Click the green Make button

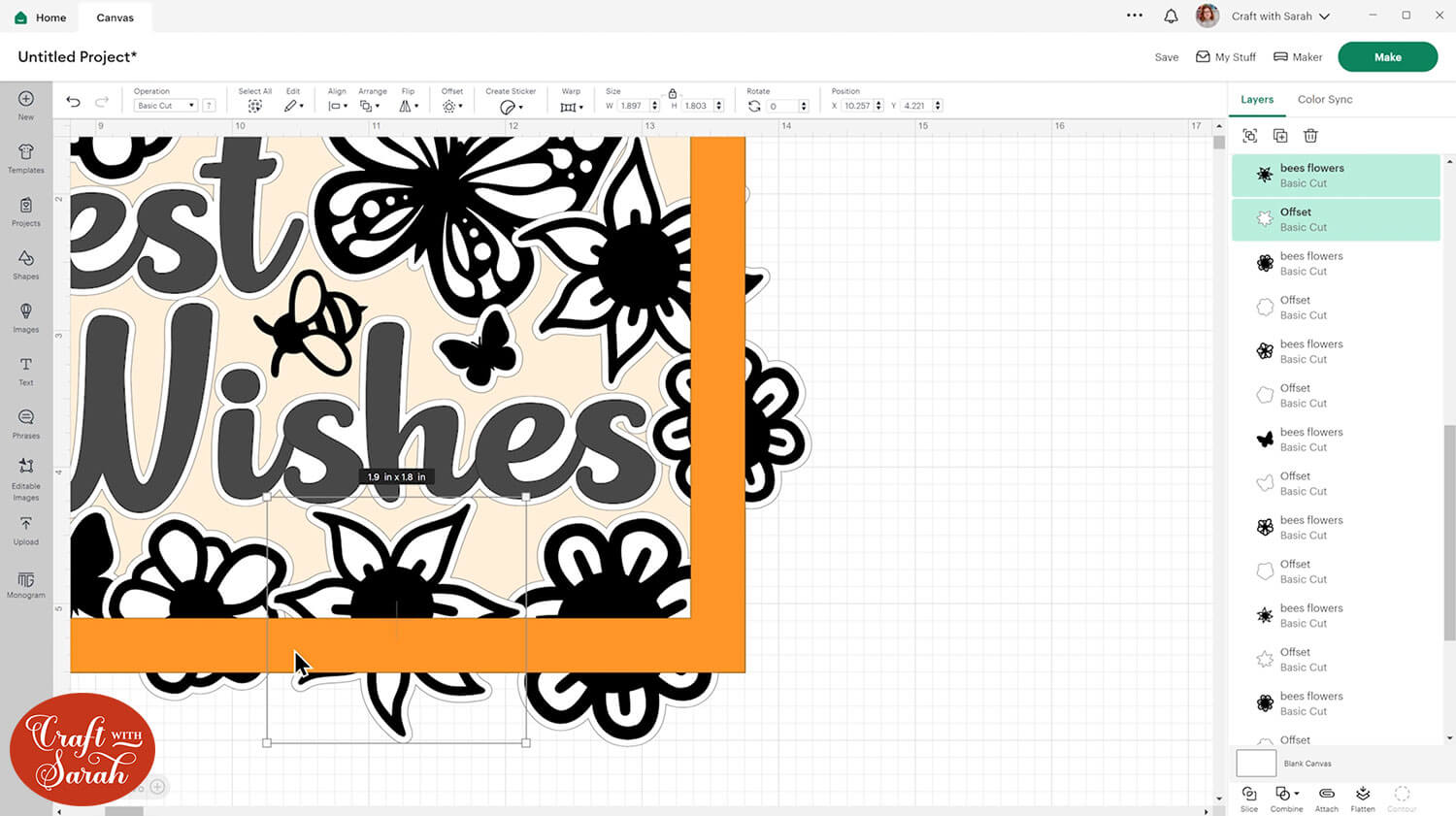pyautogui.click(x=1387, y=57)
